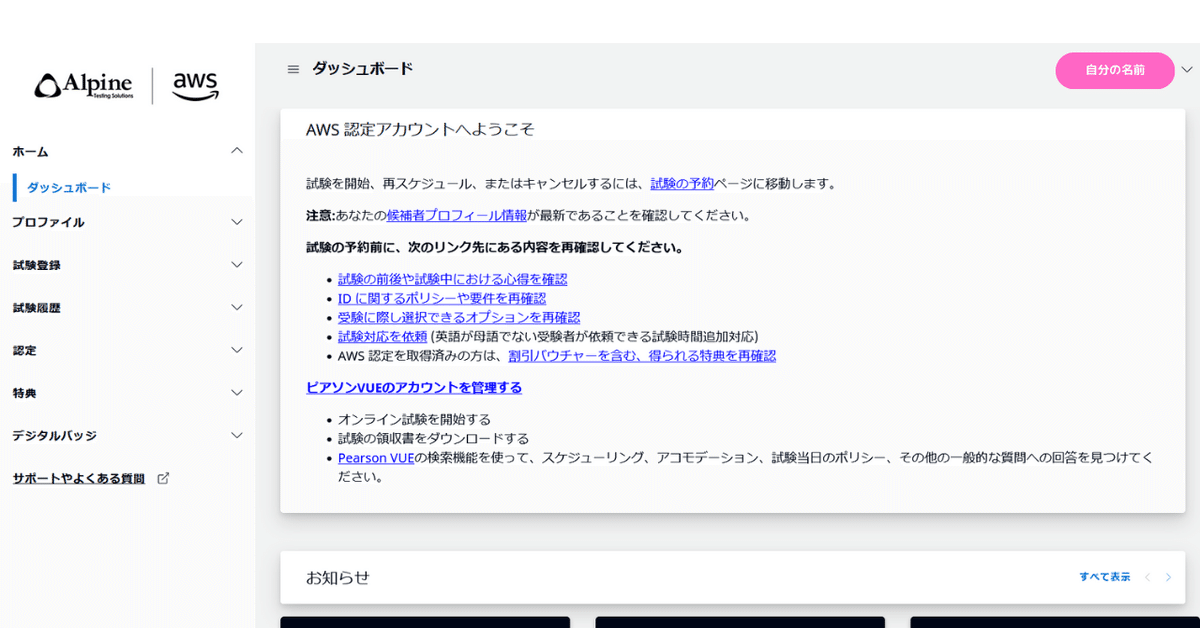Go to previous announcement with left arrow
The width and height of the screenshot is (1200, 628).
point(1147,577)
